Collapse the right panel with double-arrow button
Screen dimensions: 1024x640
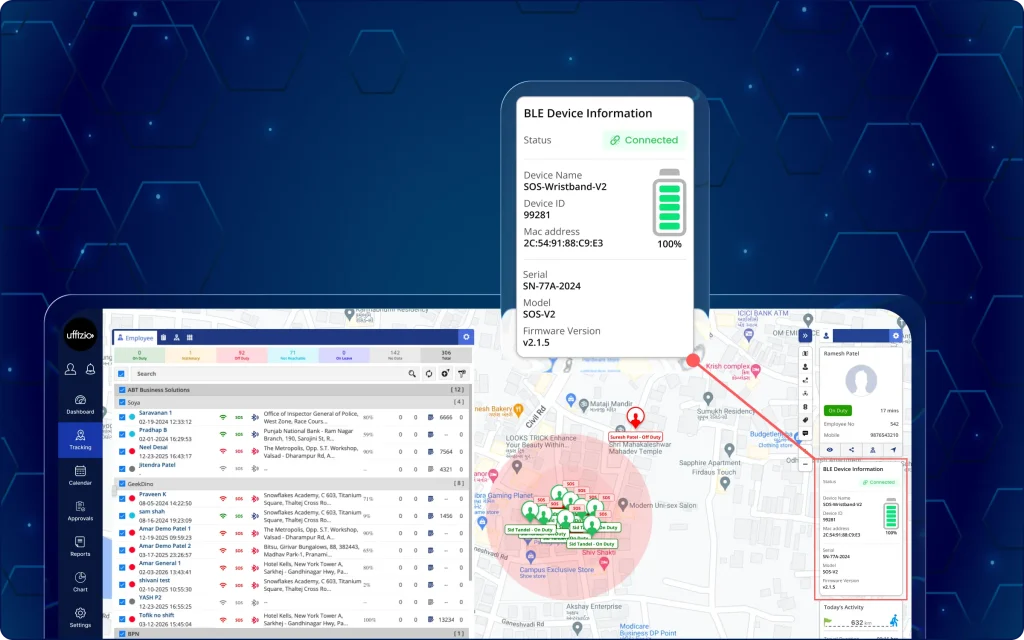(805, 336)
